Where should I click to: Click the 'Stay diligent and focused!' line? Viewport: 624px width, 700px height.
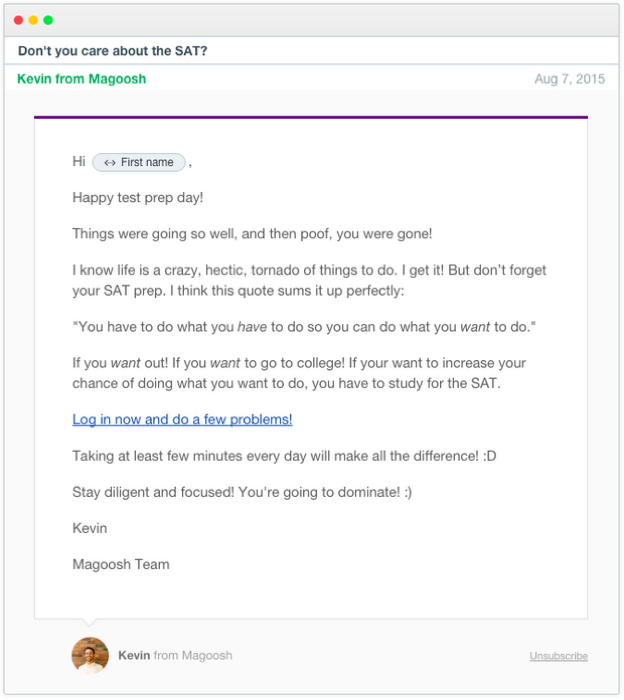pos(242,492)
